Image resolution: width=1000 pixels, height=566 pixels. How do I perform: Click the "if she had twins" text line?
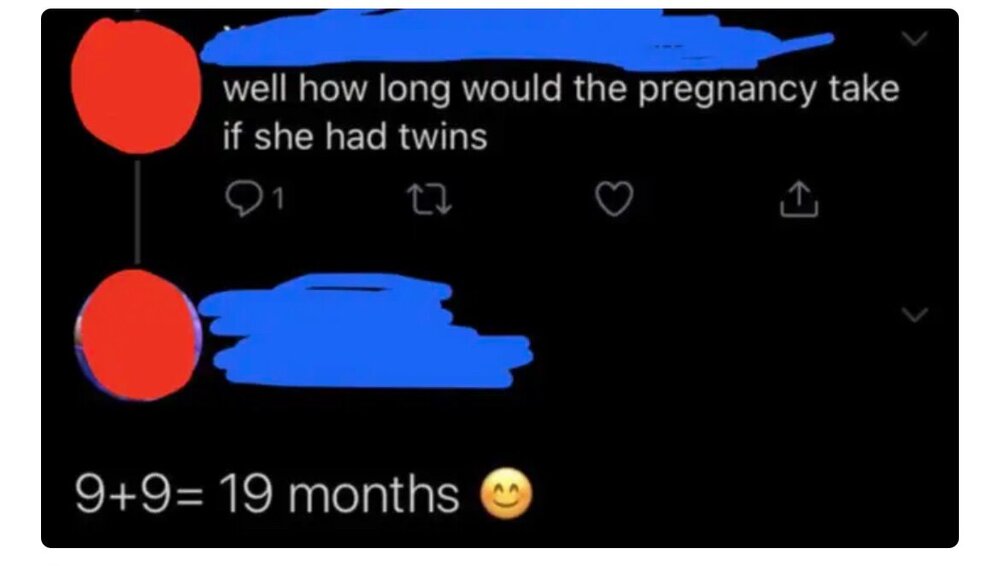tap(355, 136)
